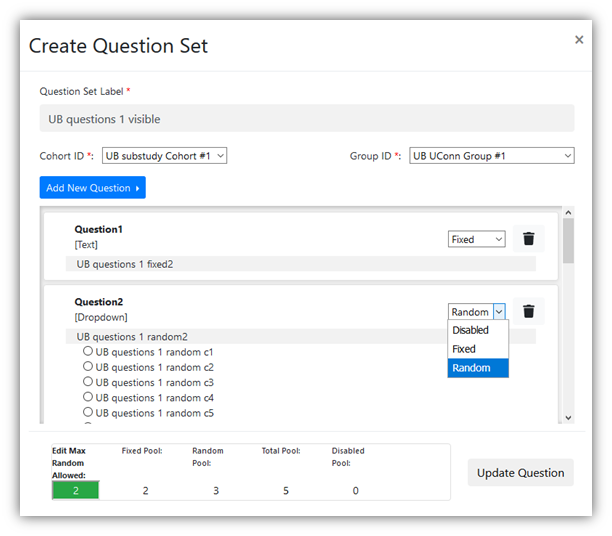
Task: Select radio option UB questions 1 random c3
Action: pyautogui.click(x=88, y=382)
